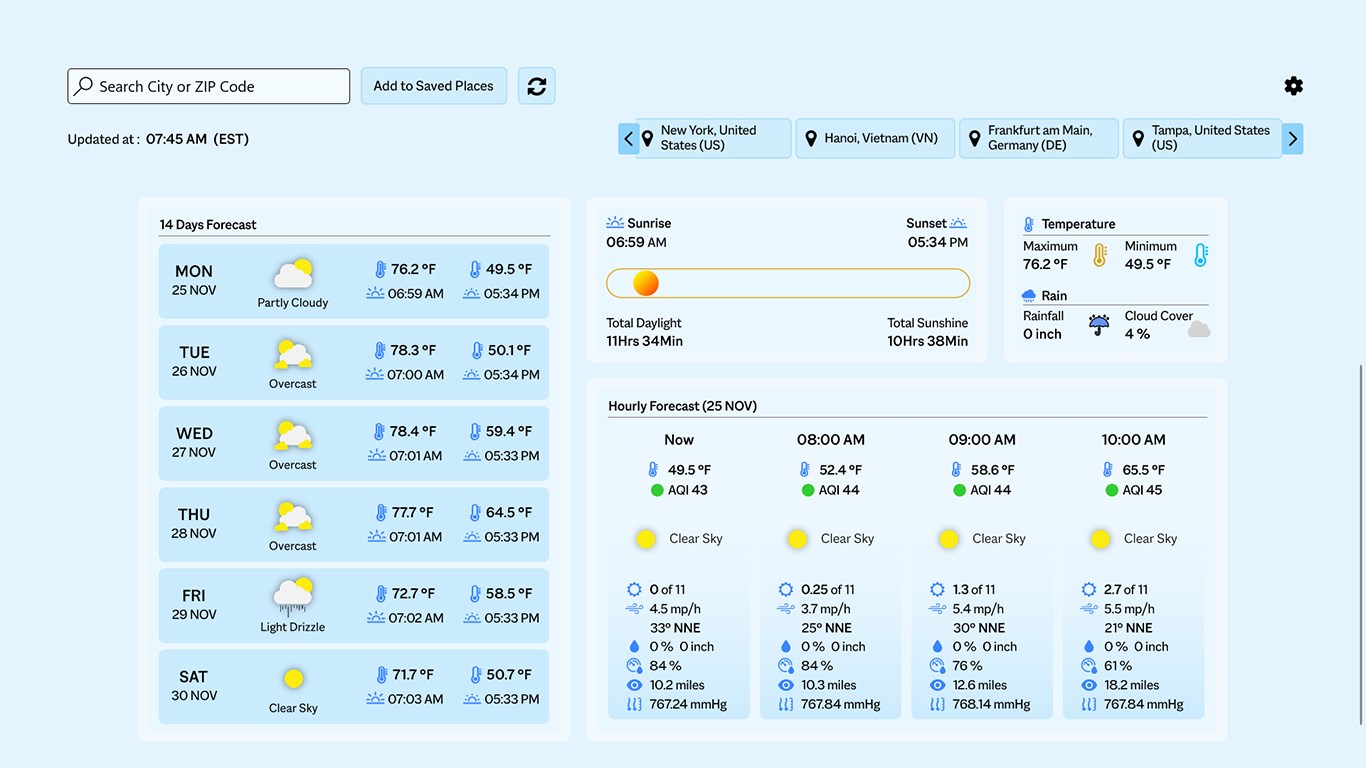Click the thermometer icon in the Temperature panel

(1028, 223)
